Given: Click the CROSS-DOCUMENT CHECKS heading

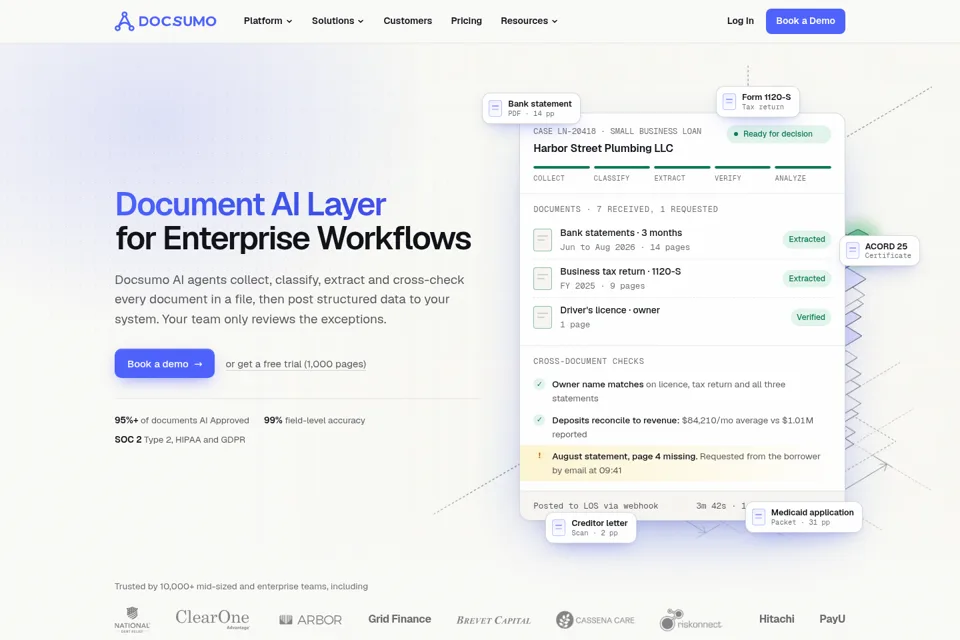Looking at the screenshot, I should click(x=588, y=361).
